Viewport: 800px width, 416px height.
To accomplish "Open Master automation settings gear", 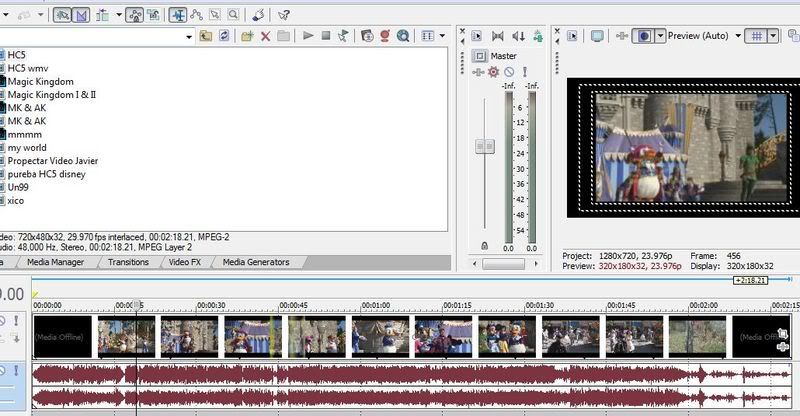I will point(493,72).
